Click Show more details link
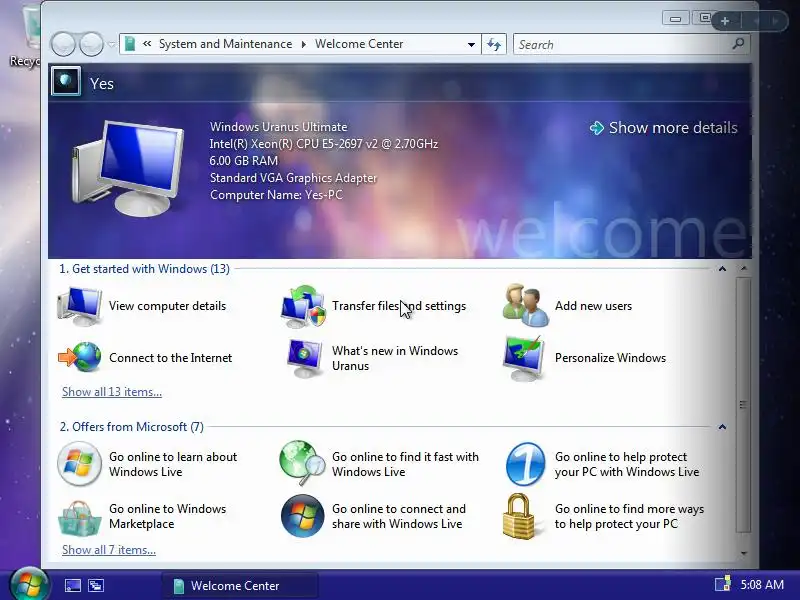 click(x=663, y=128)
